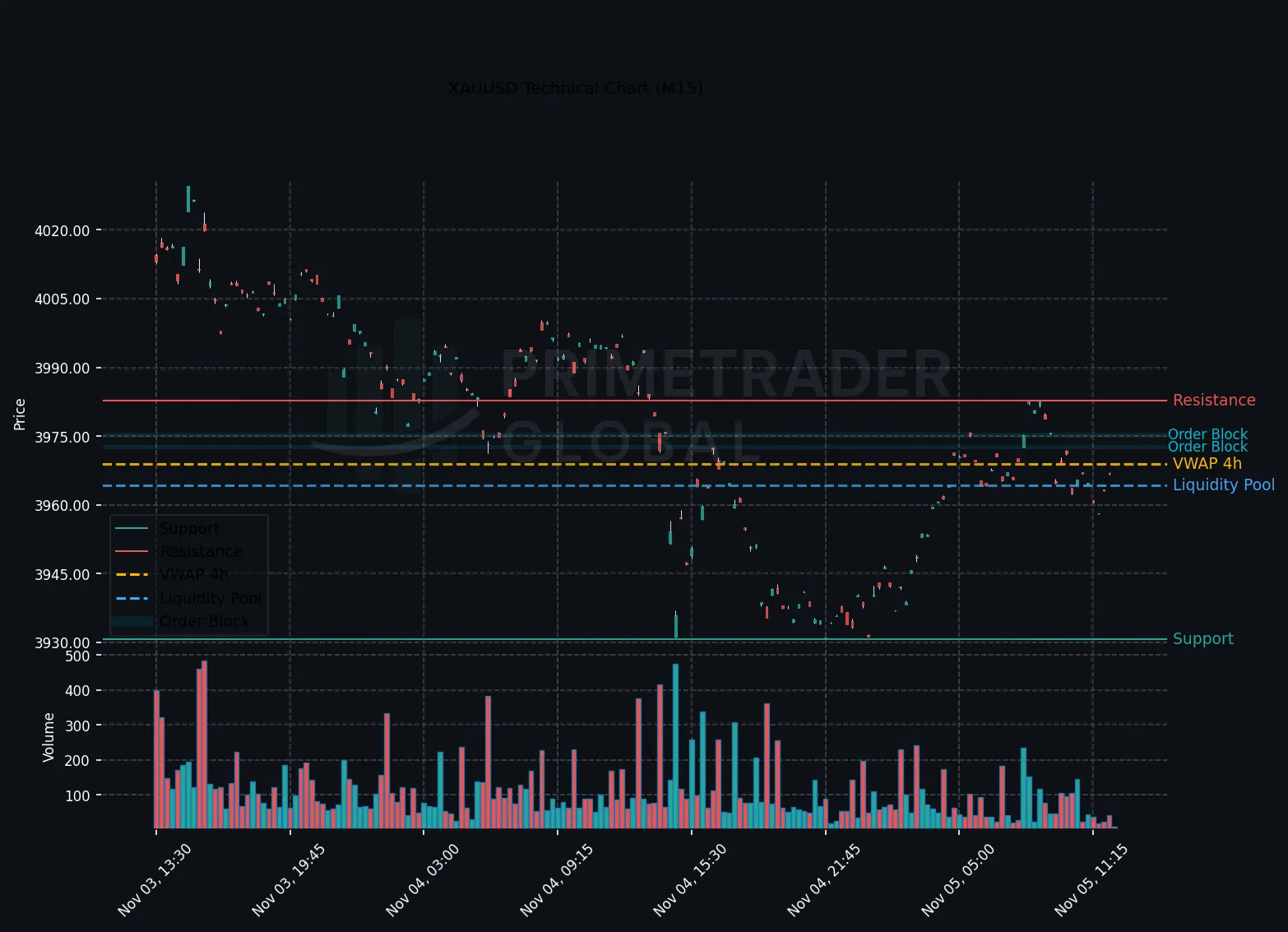
Task: Click the dark teal Order Block legend patch
Action: [132, 622]
